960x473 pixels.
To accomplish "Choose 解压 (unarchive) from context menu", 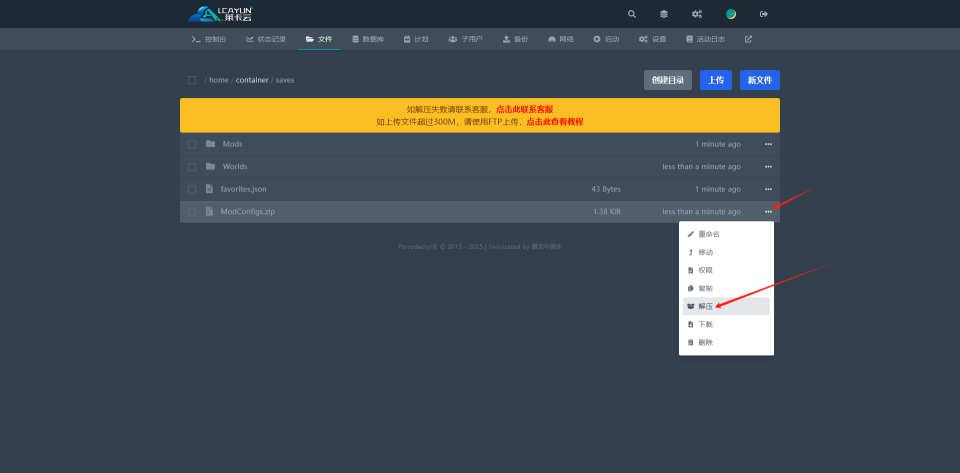I will (x=706, y=306).
